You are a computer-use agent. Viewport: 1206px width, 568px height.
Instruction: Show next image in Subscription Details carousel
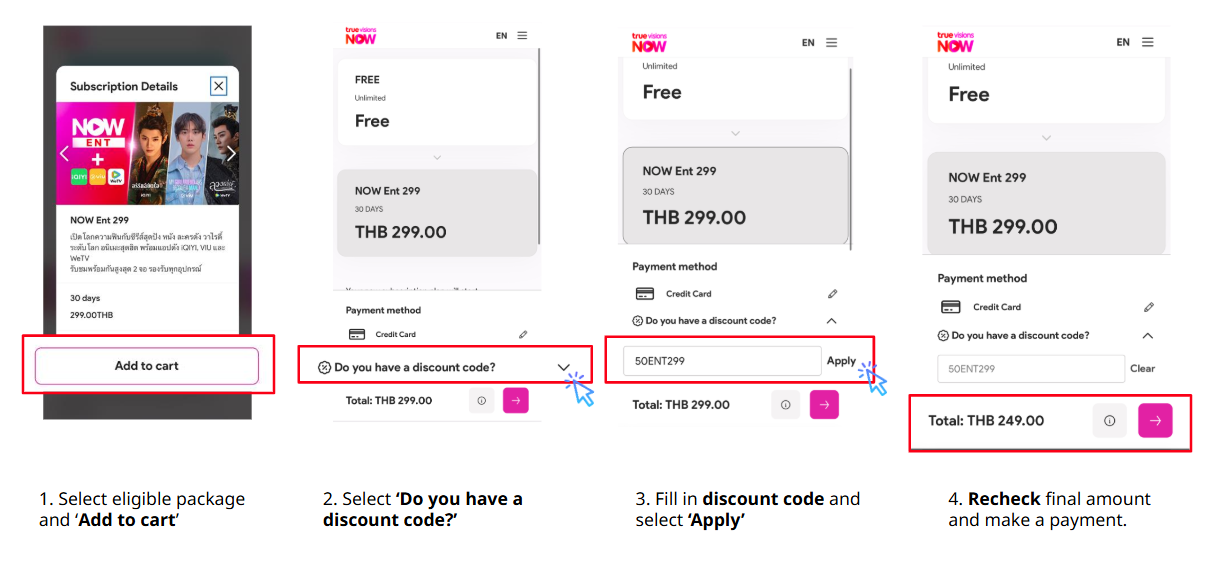[x=231, y=153]
